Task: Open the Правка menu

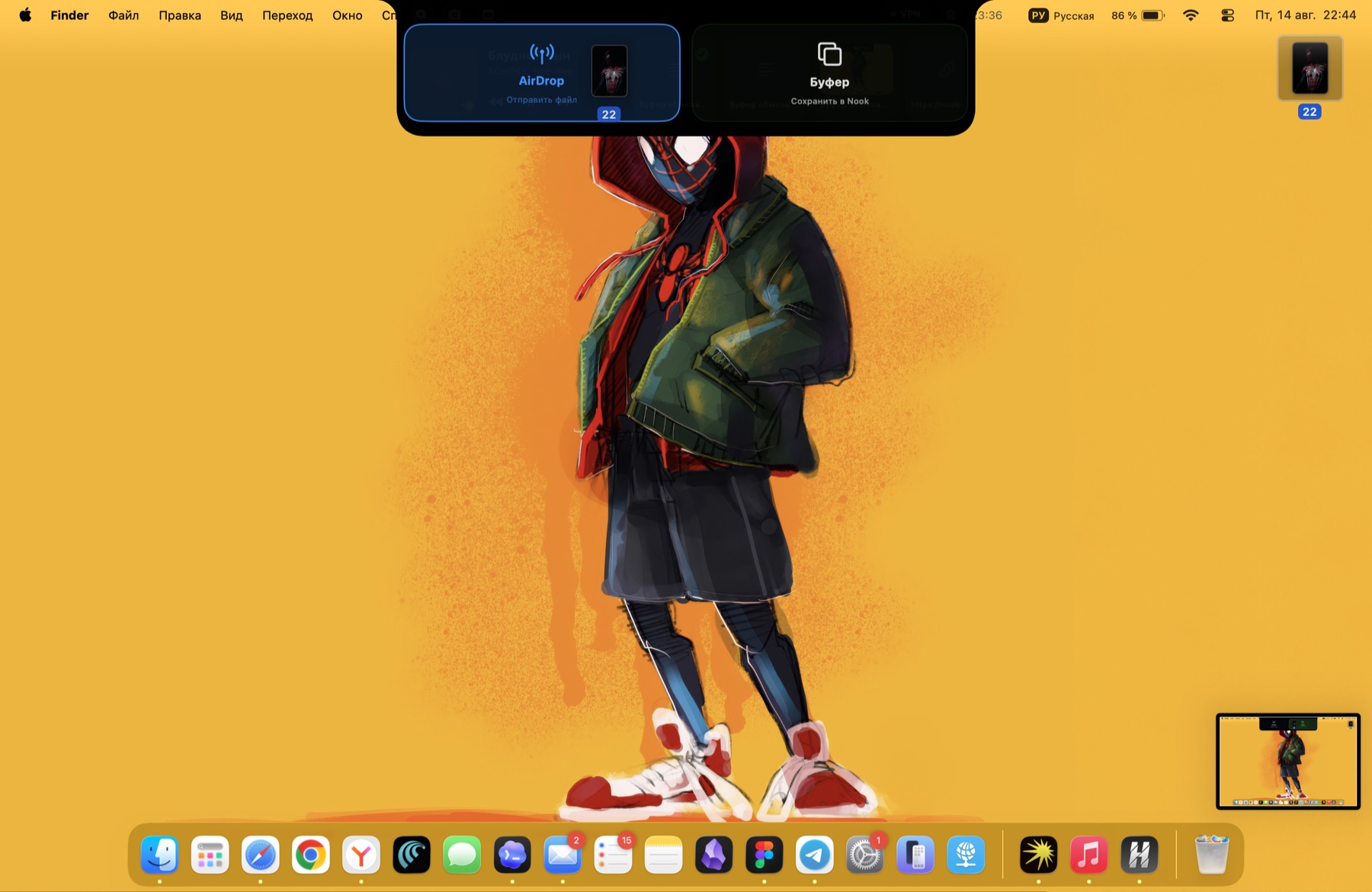Action: (x=180, y=15)
